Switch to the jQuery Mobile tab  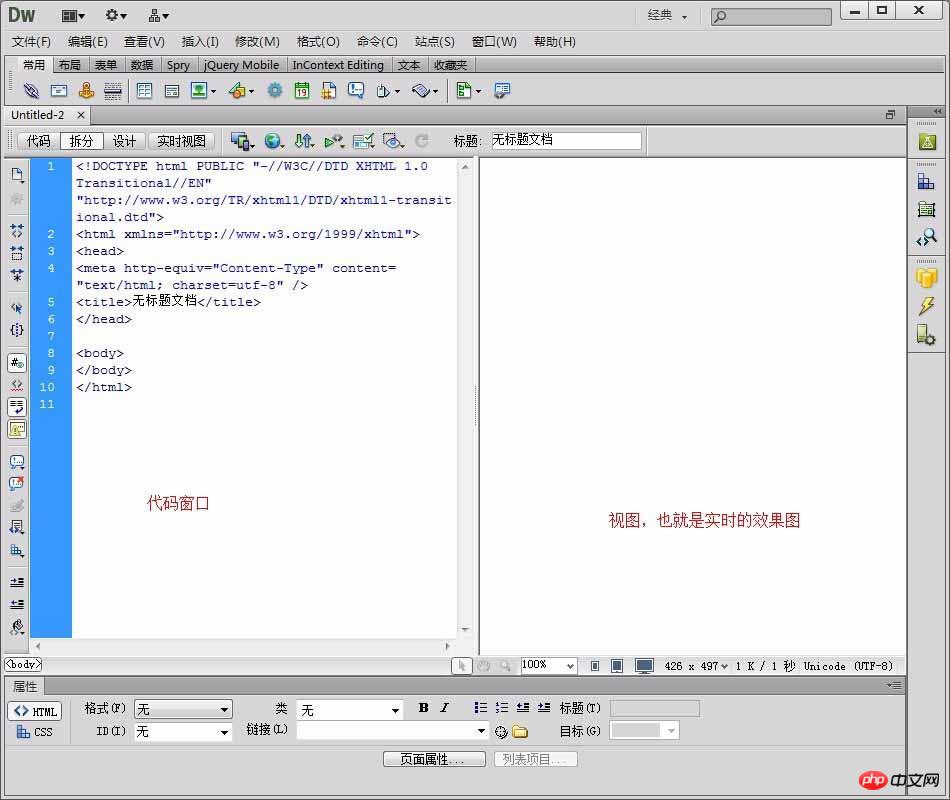click(241, 65)
